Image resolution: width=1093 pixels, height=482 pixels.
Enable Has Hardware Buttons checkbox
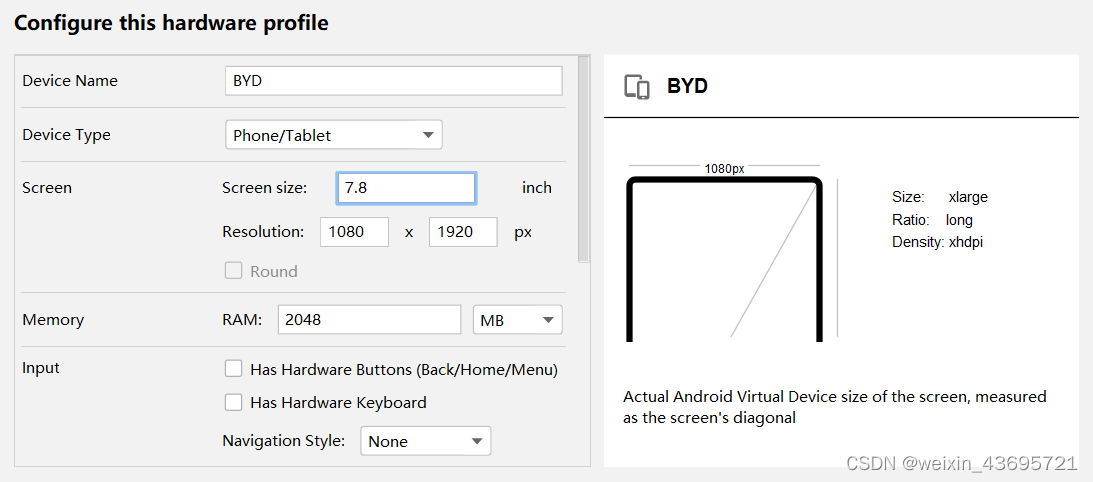pyautogui.click(x=234, y=369)
